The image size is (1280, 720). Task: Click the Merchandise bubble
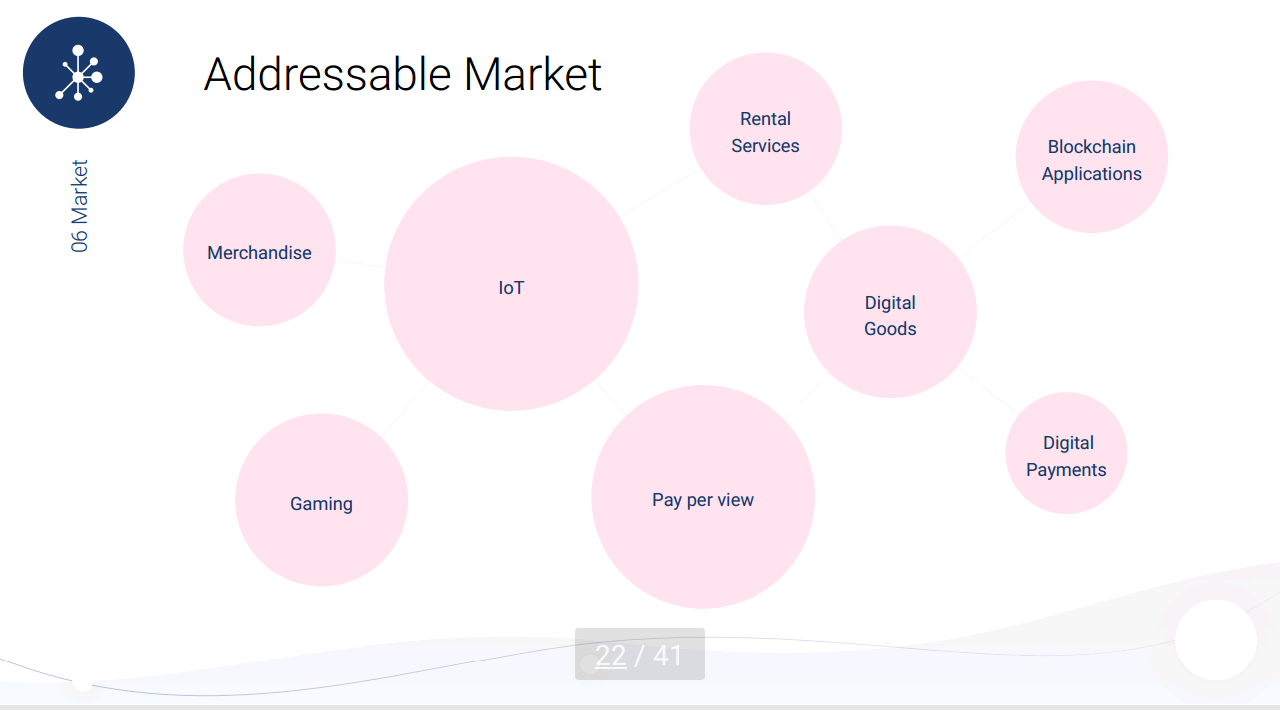260,250
